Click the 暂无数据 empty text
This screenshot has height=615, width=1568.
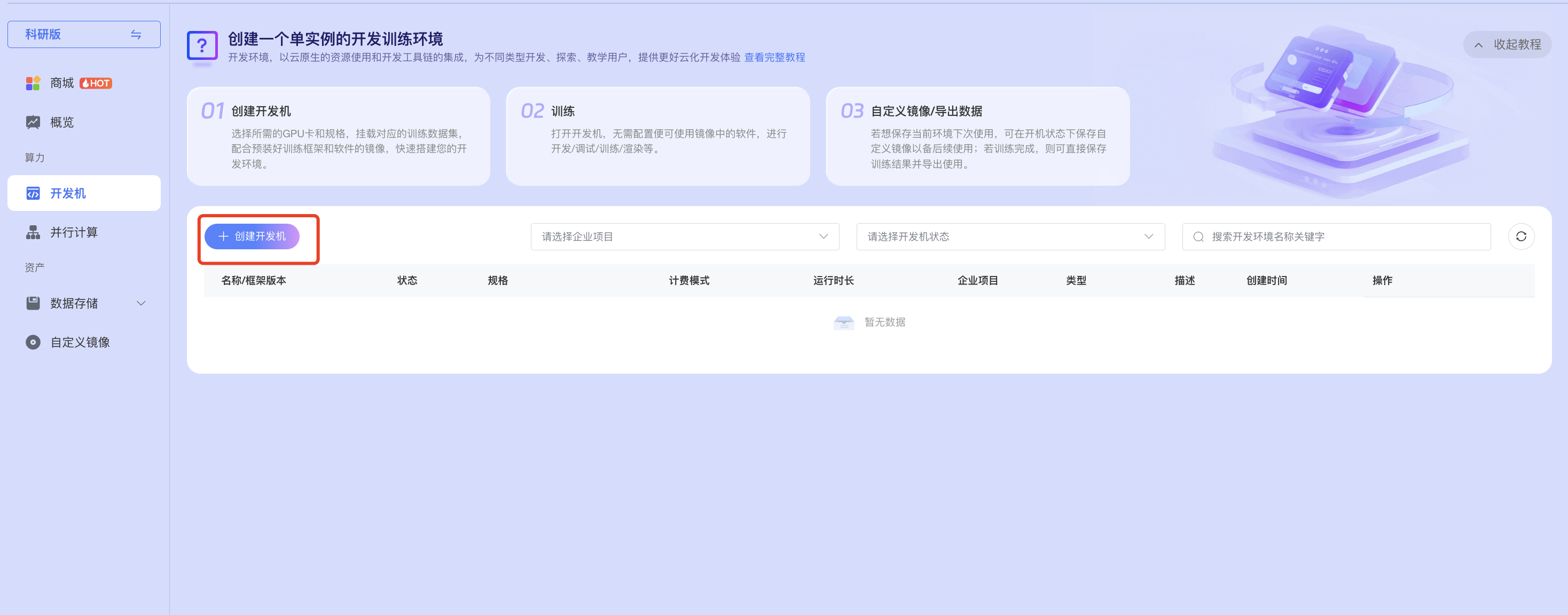click(x=885, y=322)
